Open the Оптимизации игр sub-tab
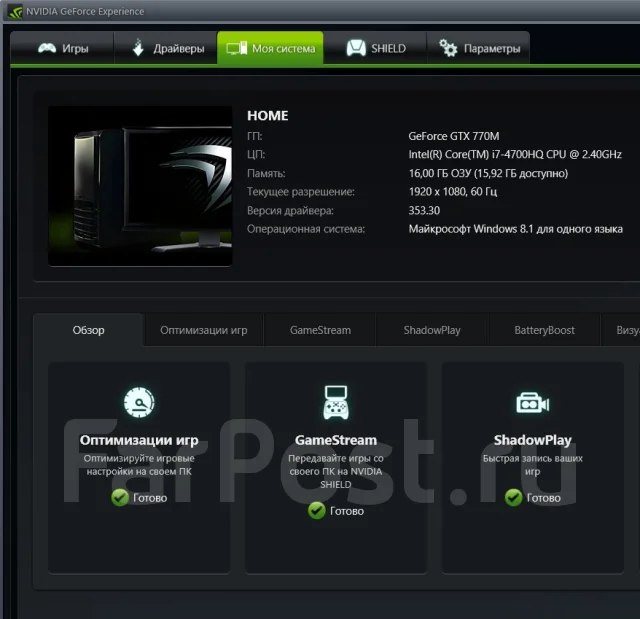The image size is (640, 619). [x=204, y=330]
